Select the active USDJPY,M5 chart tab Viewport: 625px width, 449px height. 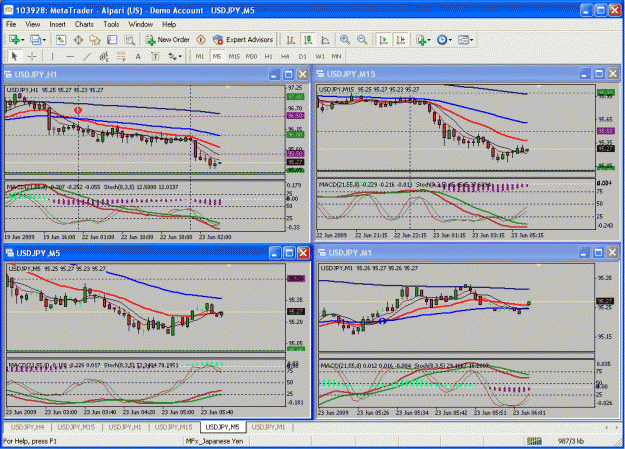pos(222,427)
